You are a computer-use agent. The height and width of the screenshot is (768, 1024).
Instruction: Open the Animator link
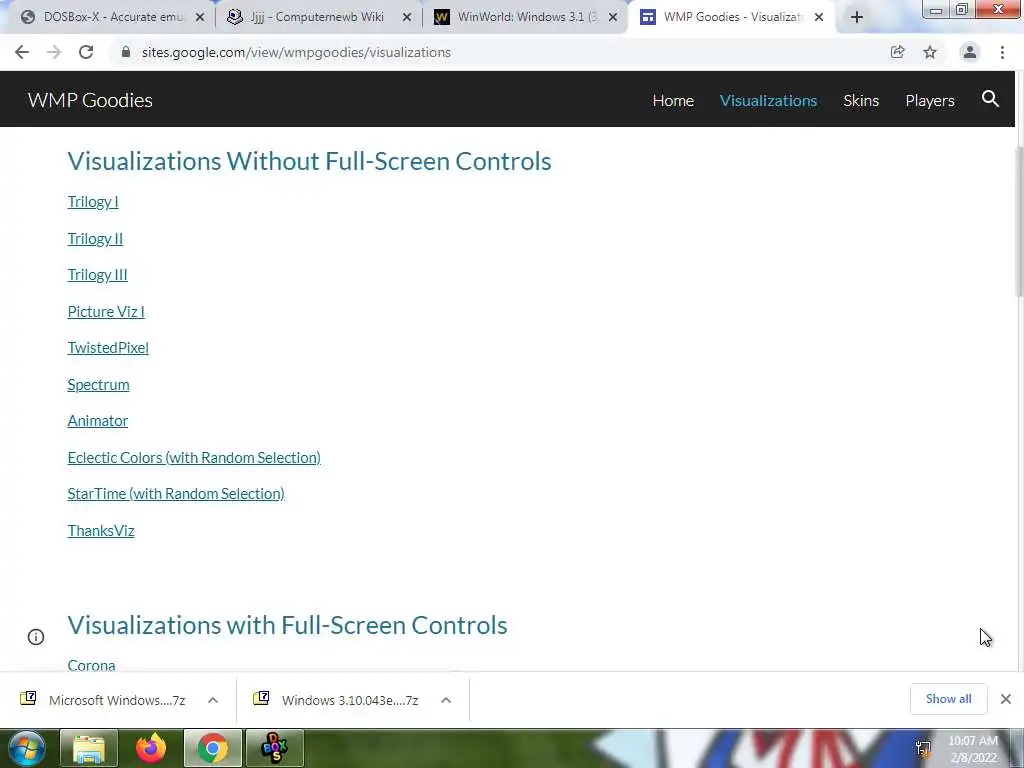pos(98,421)
